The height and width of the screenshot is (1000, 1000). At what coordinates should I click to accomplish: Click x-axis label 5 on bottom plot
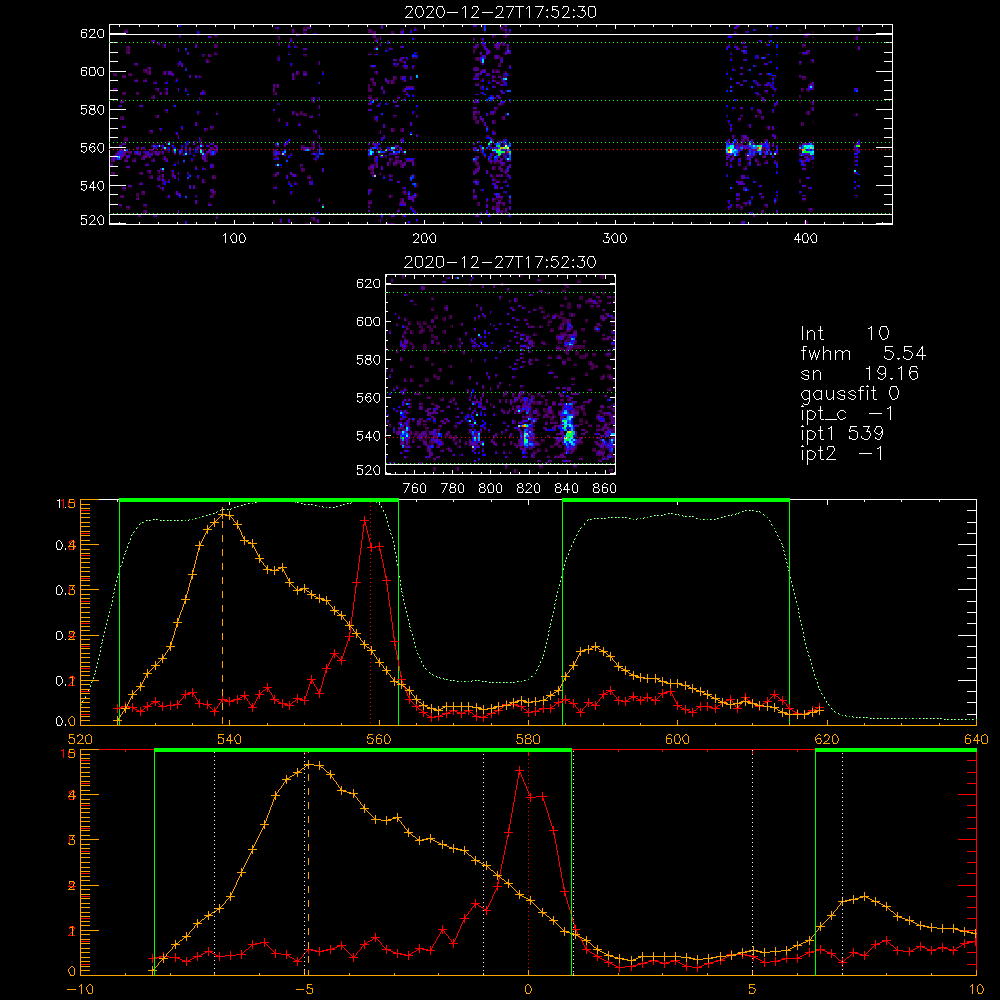(753, 990)
